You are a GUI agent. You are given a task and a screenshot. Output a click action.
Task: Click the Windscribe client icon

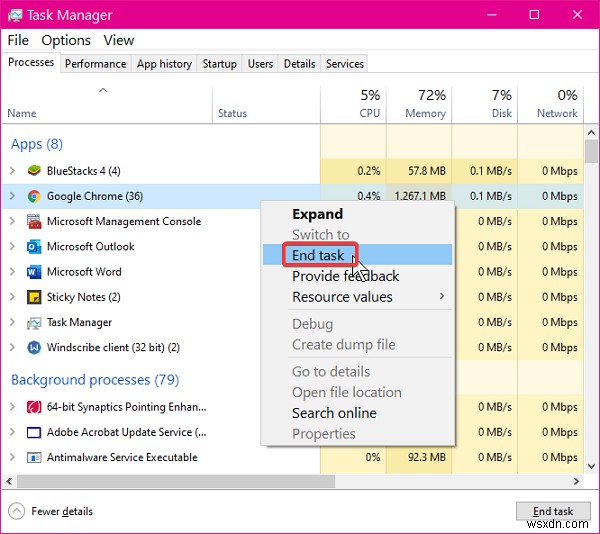pos(34,347)
